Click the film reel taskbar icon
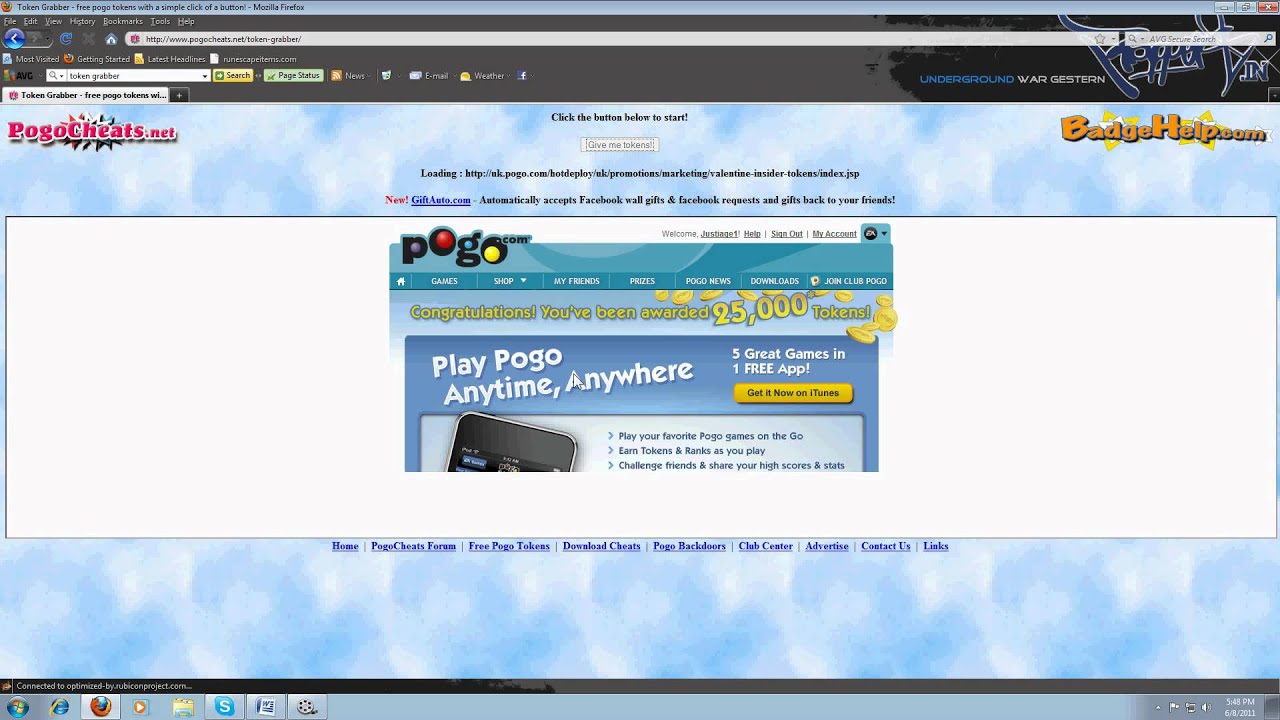The height and width of the screenshot is (720, 1280). [307, 707]
